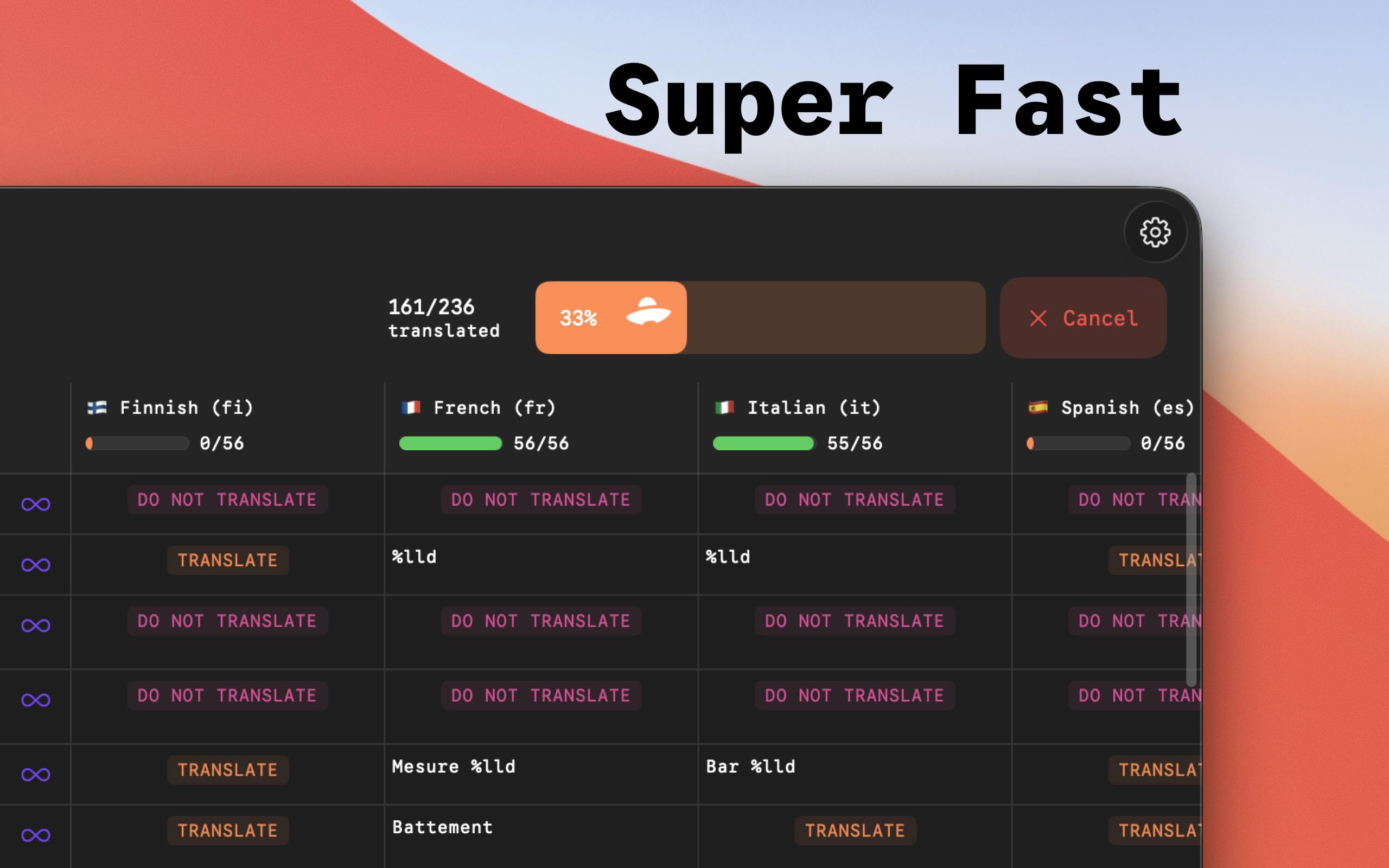The height and width of the screenshot is (868, 1389).
Task: Toggle first-row DO NOT TRANSLATE tag under French
Action: click(541, 500)
